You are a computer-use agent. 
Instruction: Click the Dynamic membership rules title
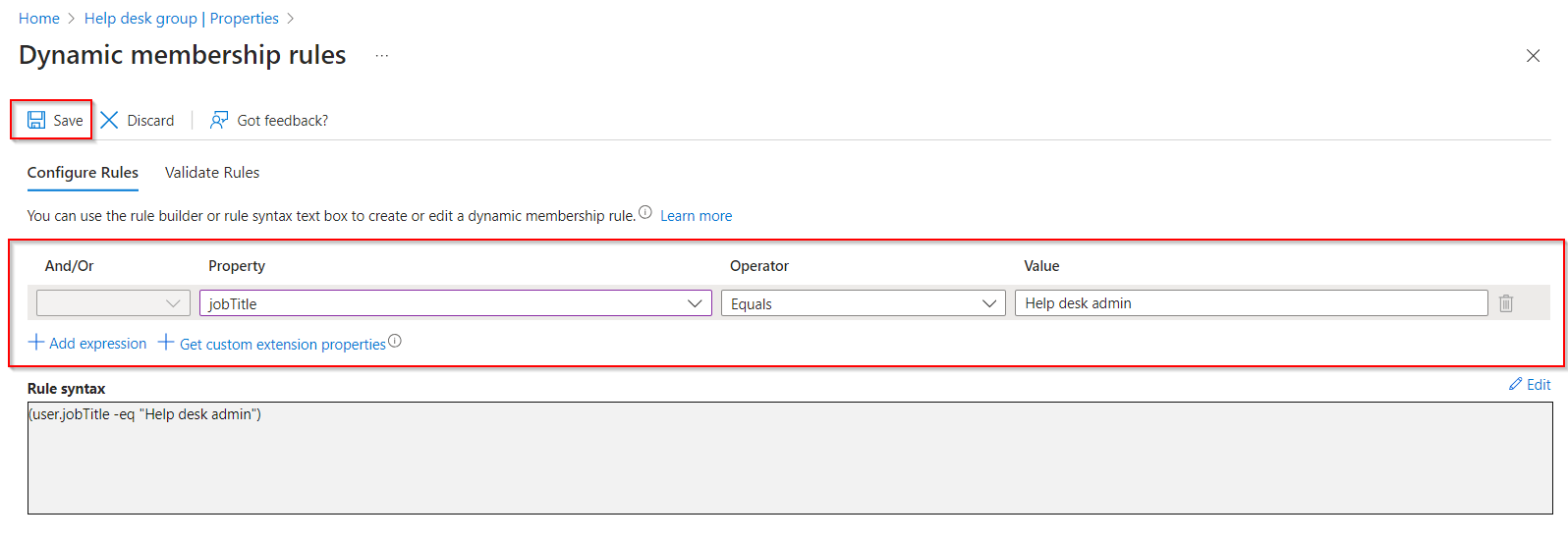183,55
